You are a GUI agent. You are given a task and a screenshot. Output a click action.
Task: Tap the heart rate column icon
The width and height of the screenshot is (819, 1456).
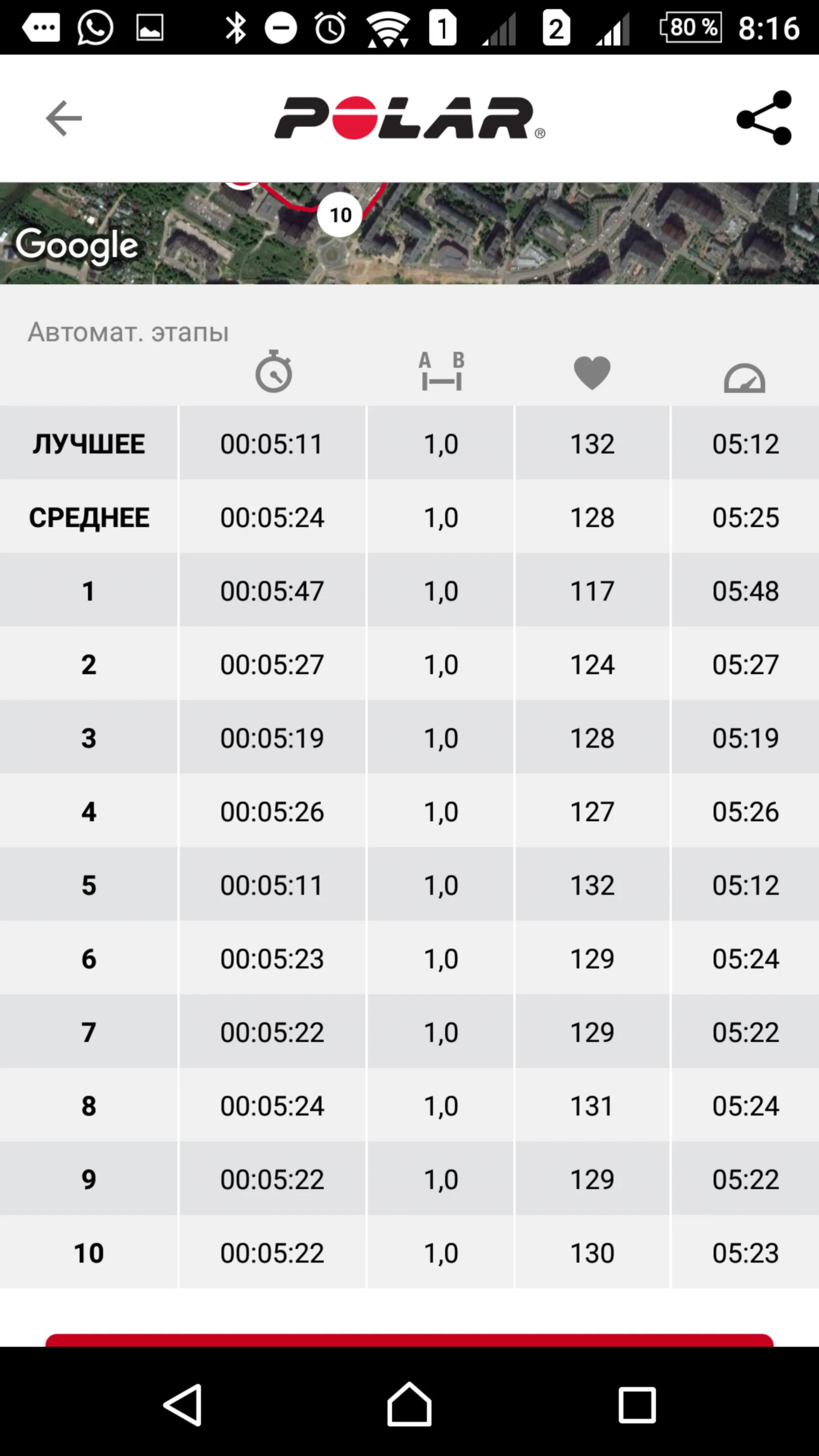592,373
